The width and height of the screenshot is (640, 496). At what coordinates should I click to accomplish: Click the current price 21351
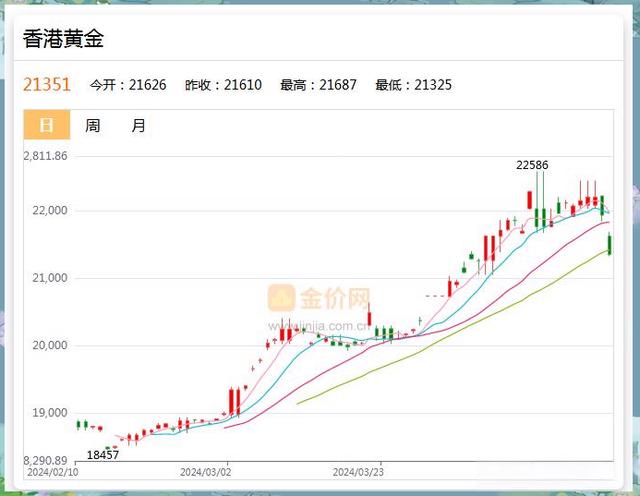click(x=47, y=85)
